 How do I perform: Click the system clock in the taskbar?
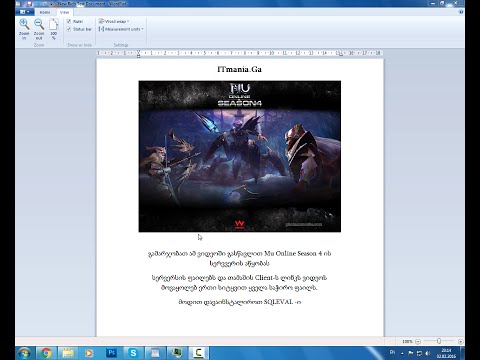tap(446, 353)
